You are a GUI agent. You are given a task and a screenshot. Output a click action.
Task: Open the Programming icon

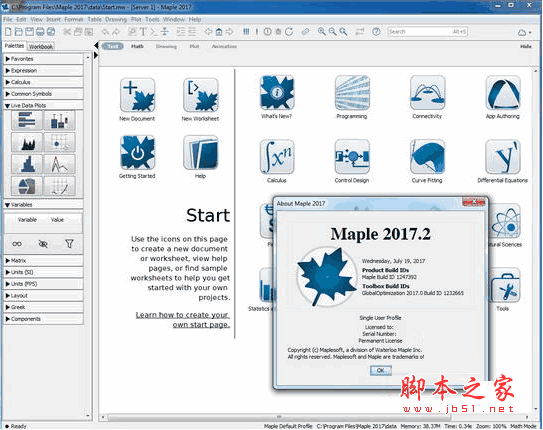point(352,92)
